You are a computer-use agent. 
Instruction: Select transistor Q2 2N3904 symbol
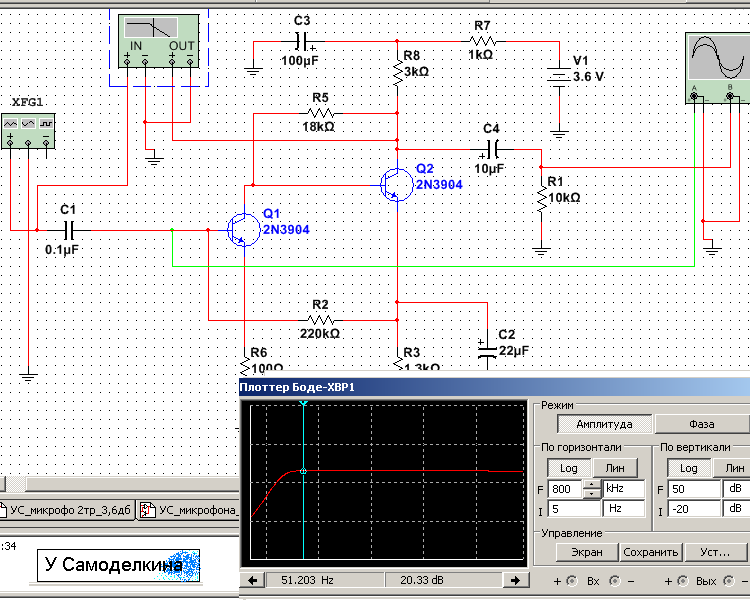pyautogui.click(x=395, y=183)
